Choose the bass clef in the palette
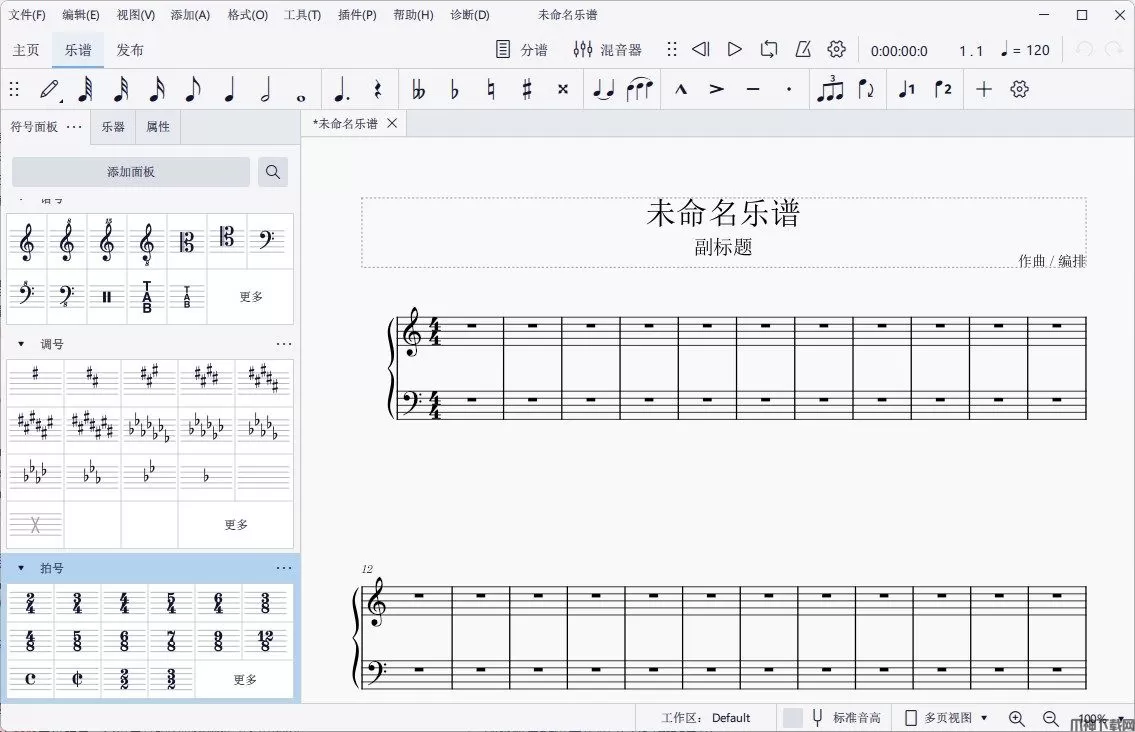Screen dimensions: 1135x732 coord(267,242)
